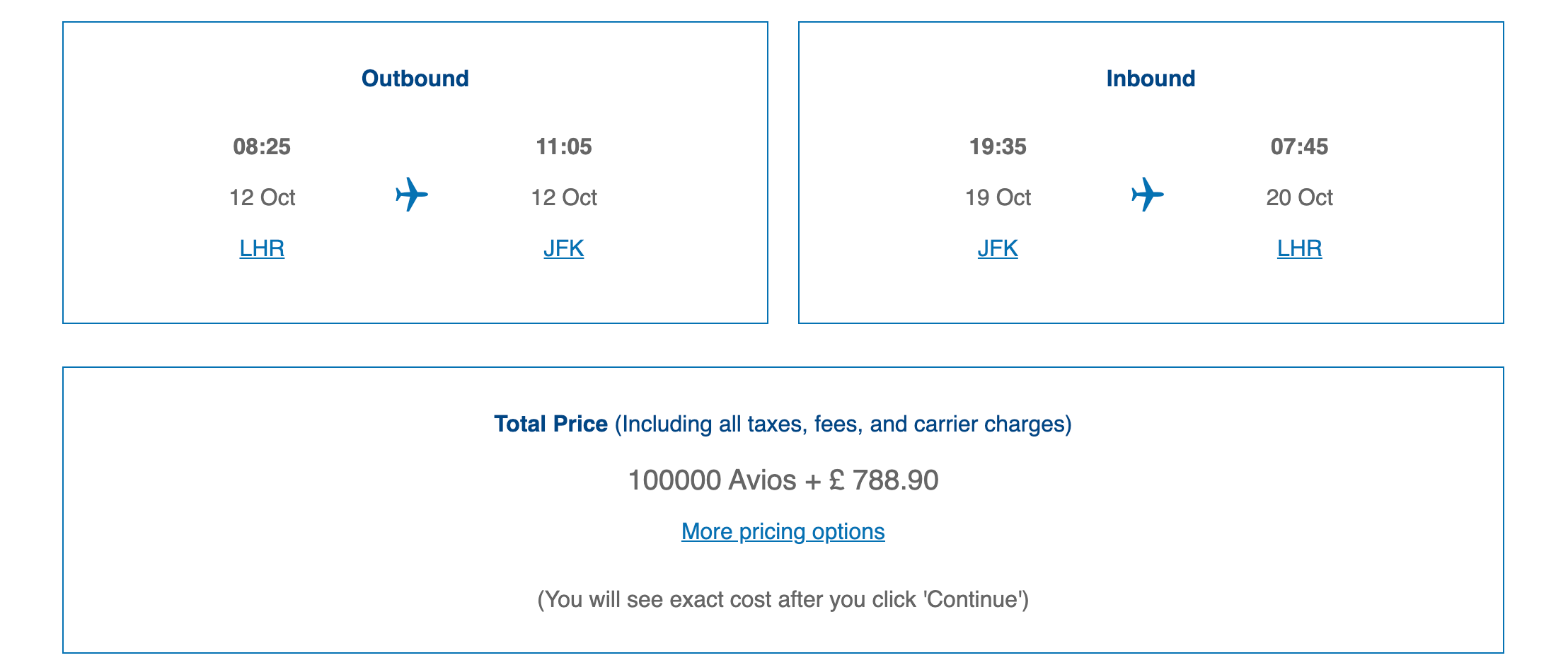This screenshot has width=1568, height=665.
Task: Select the Inbound heading
Action: coord(1151,78)
